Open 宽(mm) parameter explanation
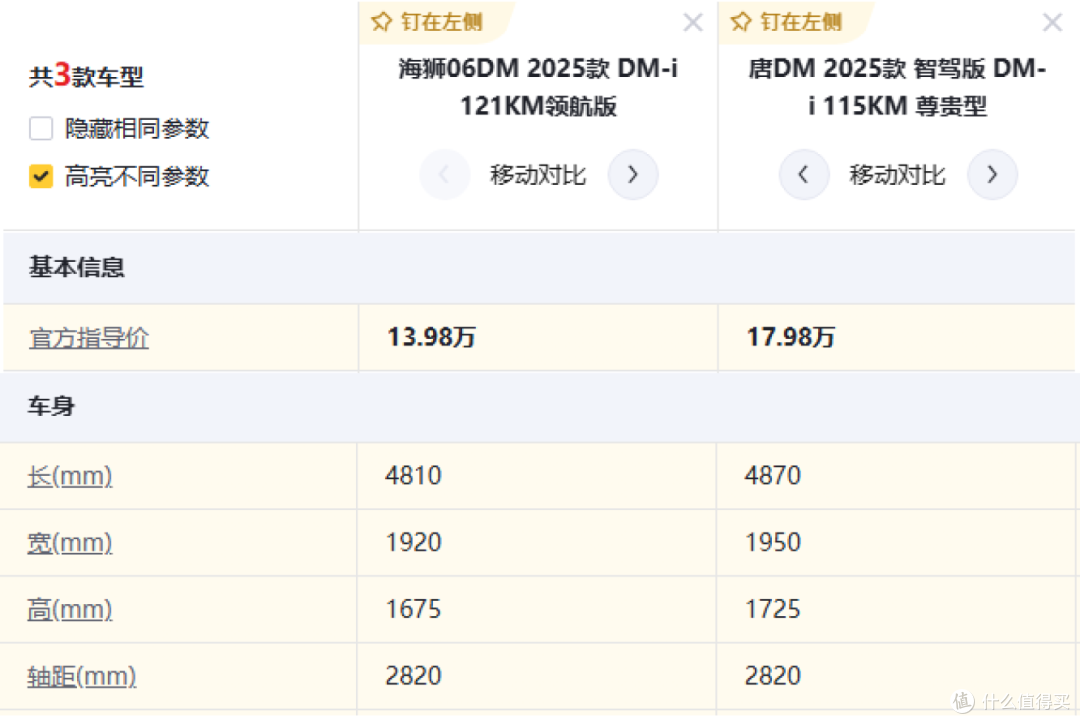This screenshot has height=724, width=1080. [70, 543]
